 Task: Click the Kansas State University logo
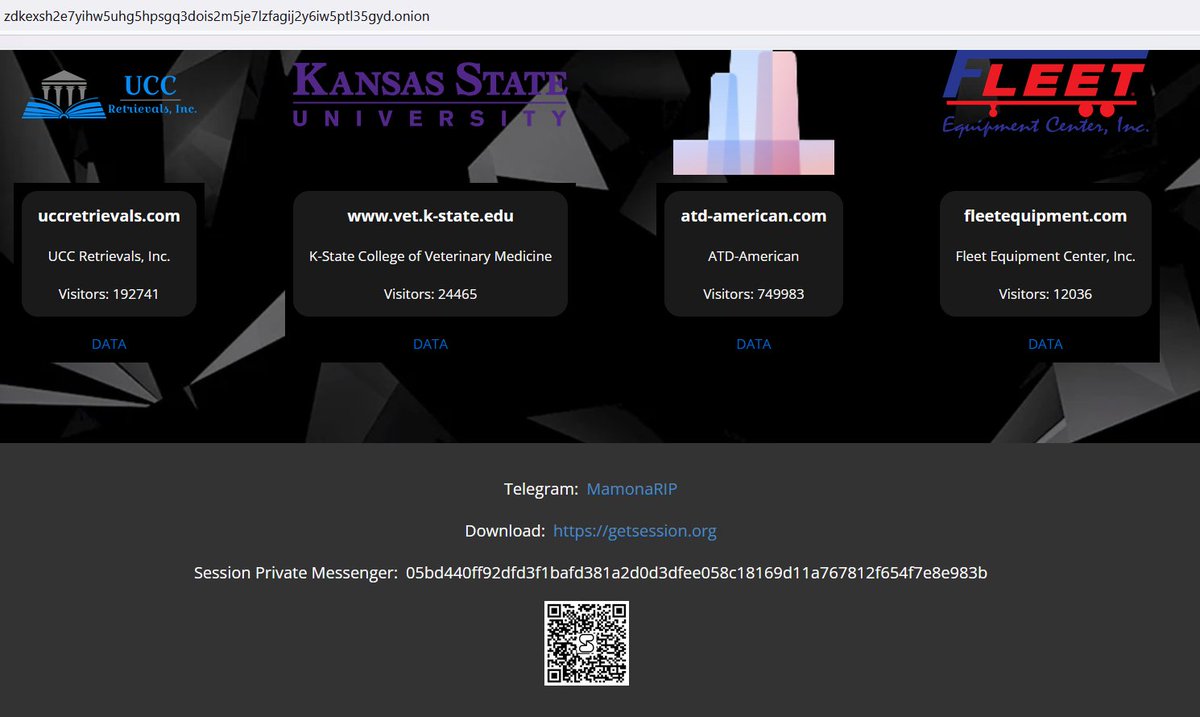pos(430,94)
